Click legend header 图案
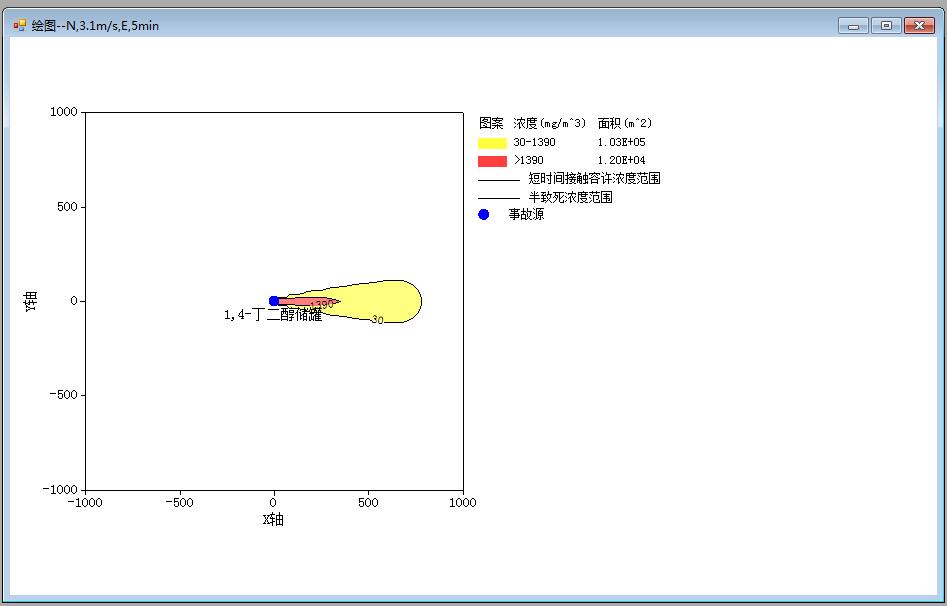Image resolution: width=947 pixels, height=606 pixels. (x=491, y=123)
